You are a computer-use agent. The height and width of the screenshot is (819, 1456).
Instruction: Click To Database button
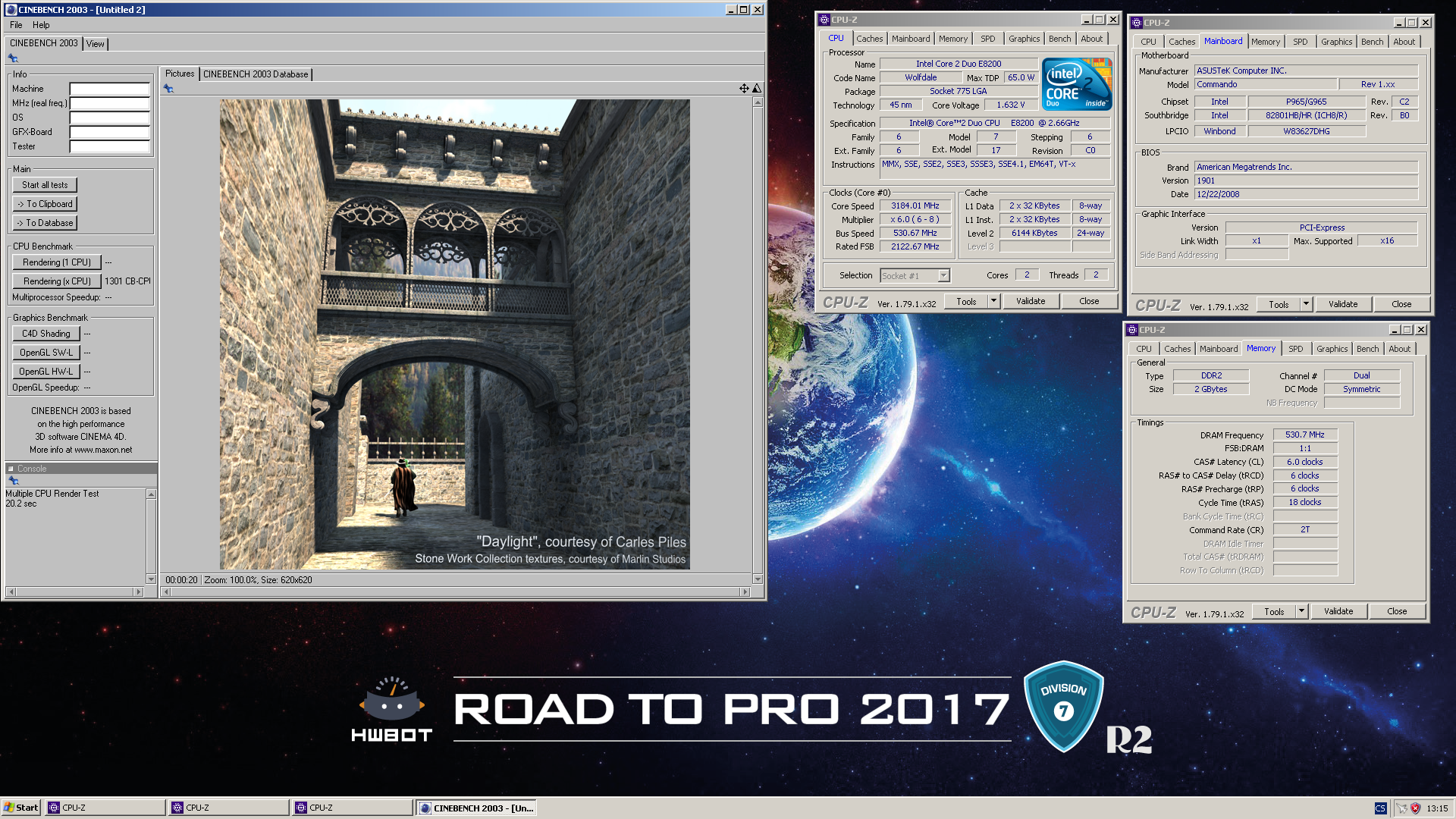point(45,223)
